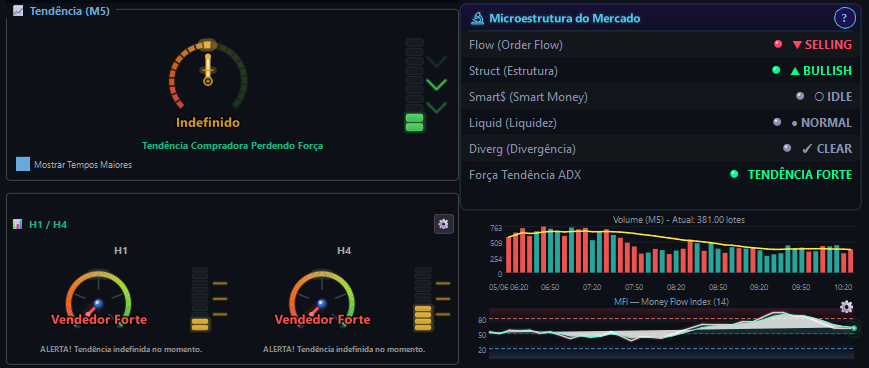Click the Mostrar Tempos Maiores label
The image size is (869, 368).
point(83,165)
